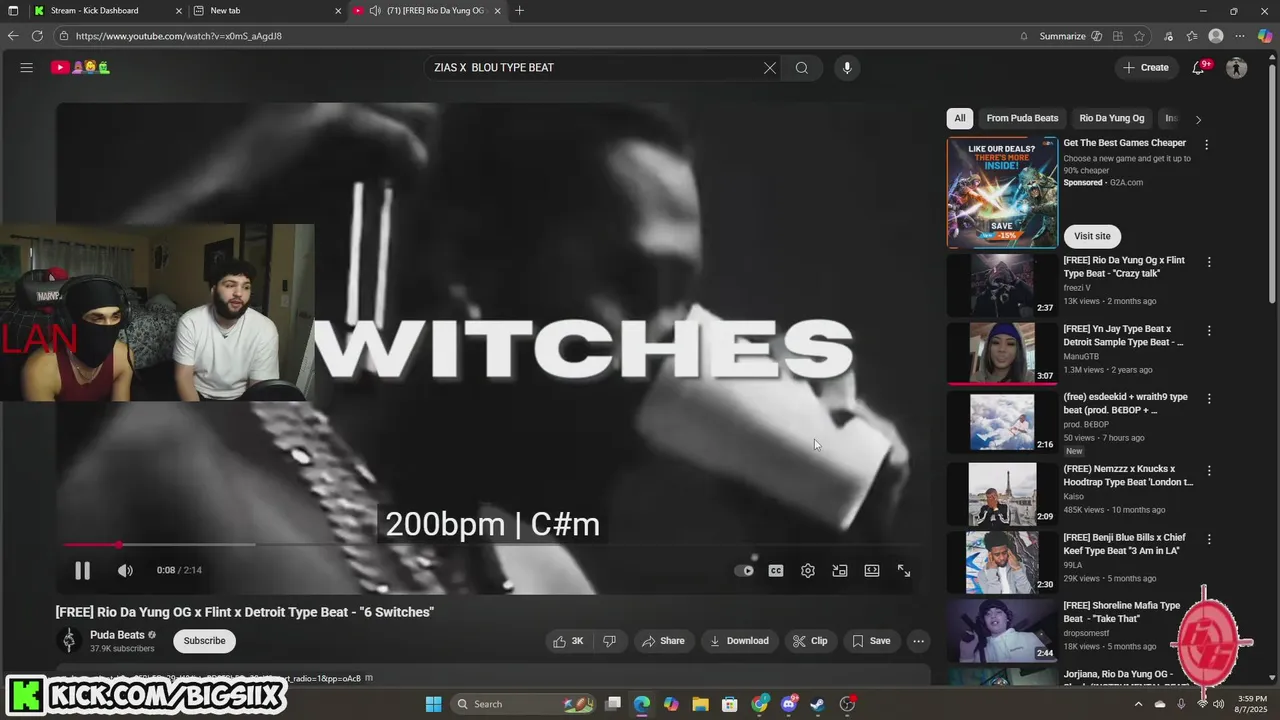Go to the YouTube home logo
The height and width of the screenshot is (720, 1280).
(81, 68)
